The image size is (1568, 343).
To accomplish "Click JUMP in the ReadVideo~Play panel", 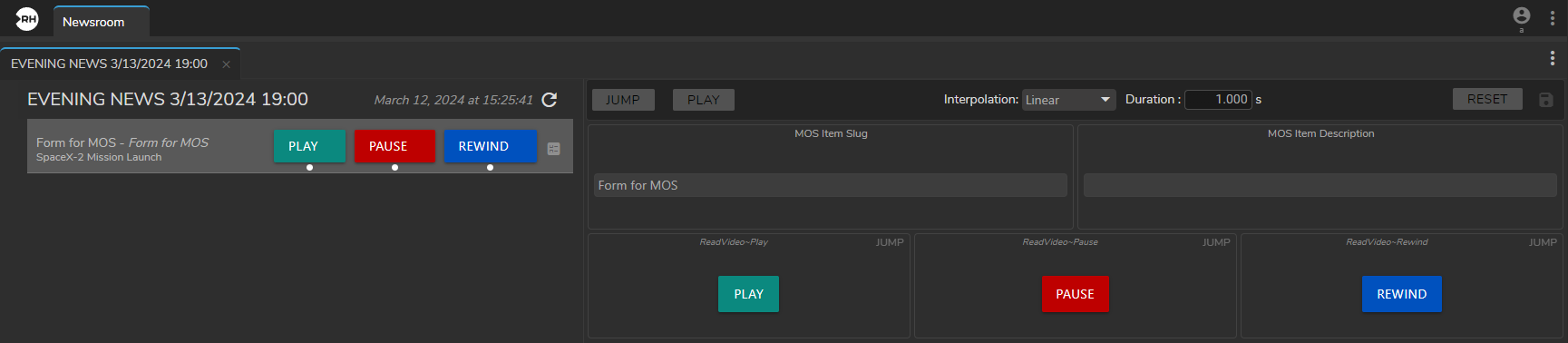I will click(890, 242).
